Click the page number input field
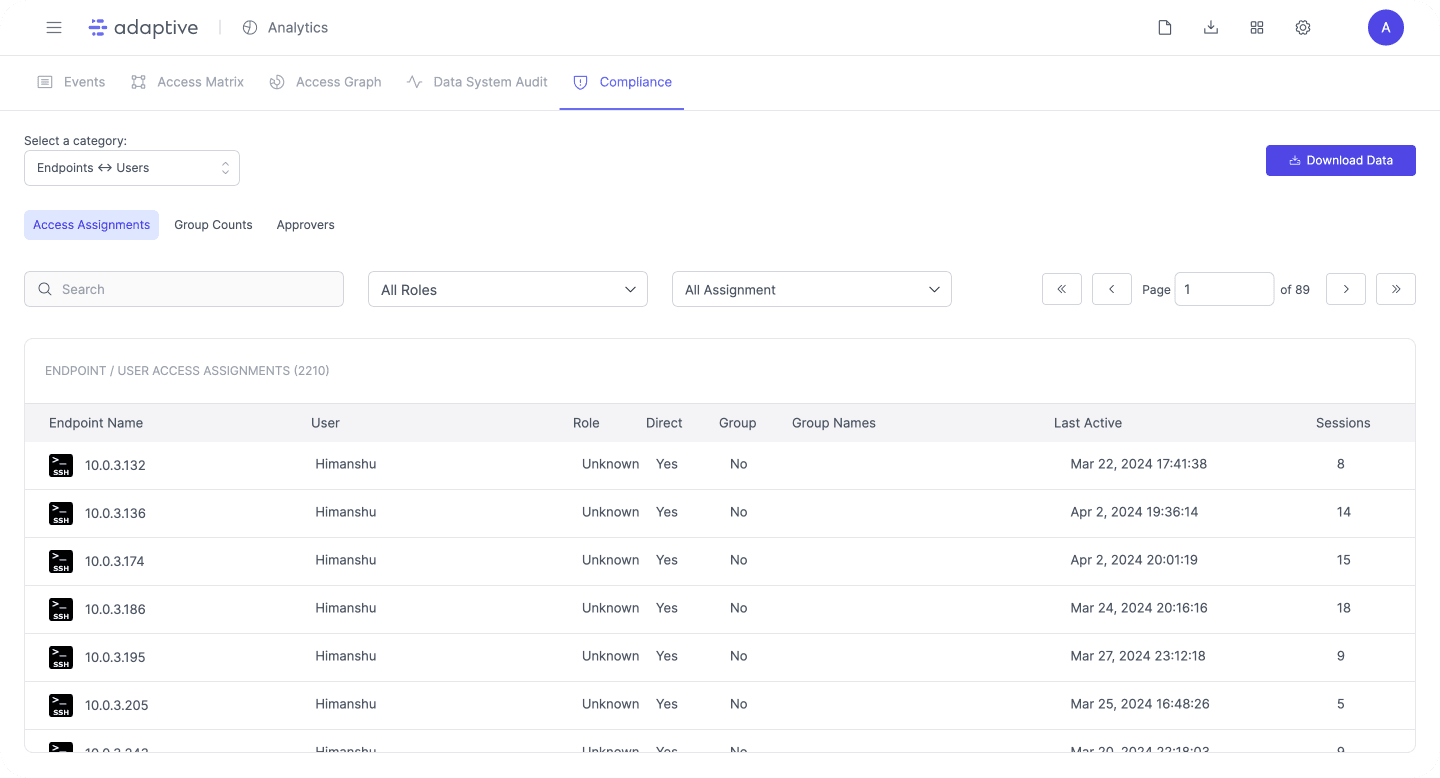Screen dimensions: 1440x778 (x=1224, y=289)
